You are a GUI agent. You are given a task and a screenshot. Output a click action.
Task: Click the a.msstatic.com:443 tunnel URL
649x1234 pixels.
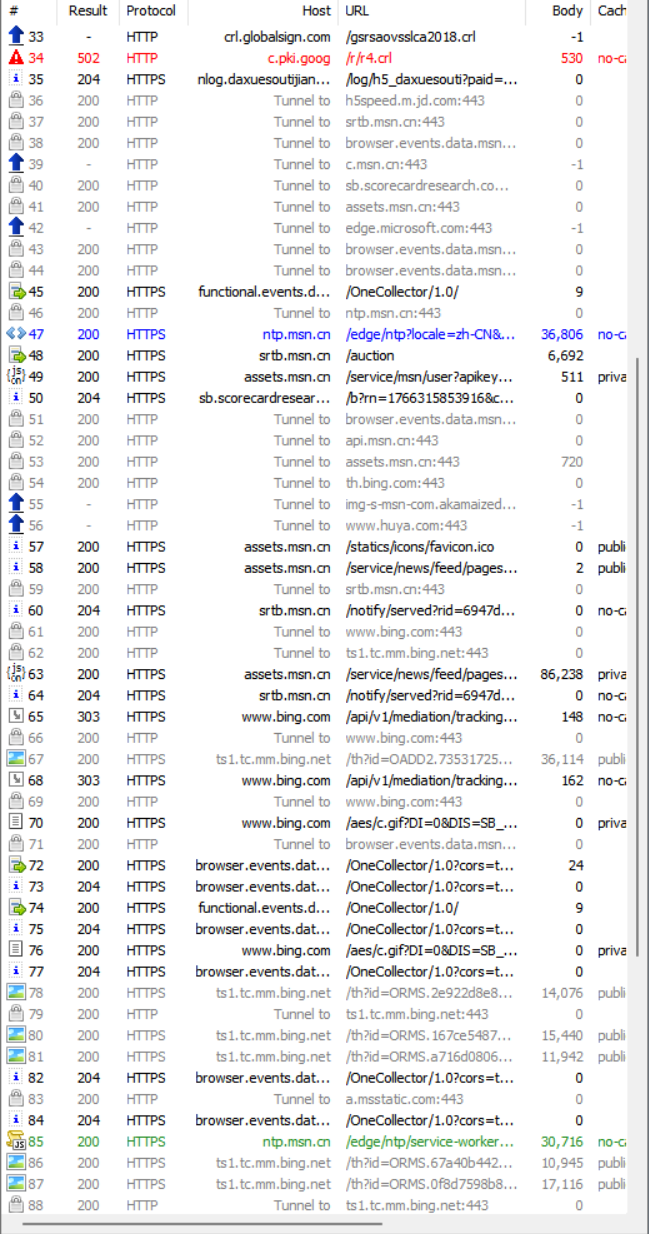coord(404,1099)
